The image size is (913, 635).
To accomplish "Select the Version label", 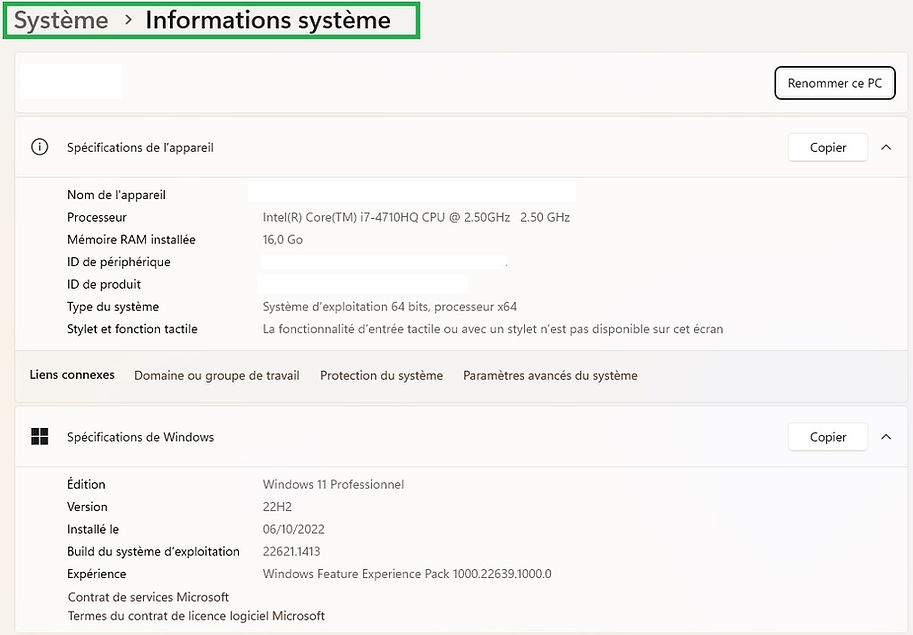I will click(87, 507).
